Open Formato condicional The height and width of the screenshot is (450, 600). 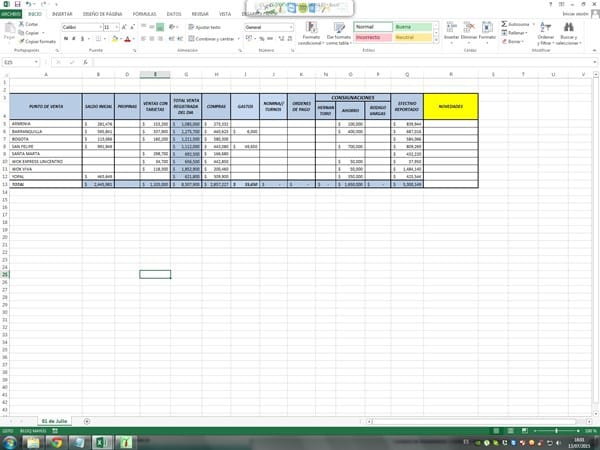[311, 33]
